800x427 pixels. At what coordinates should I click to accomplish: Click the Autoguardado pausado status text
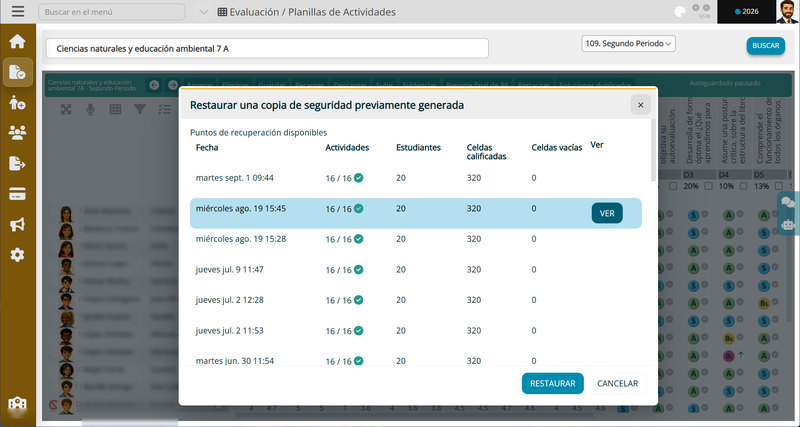(725, 83)
